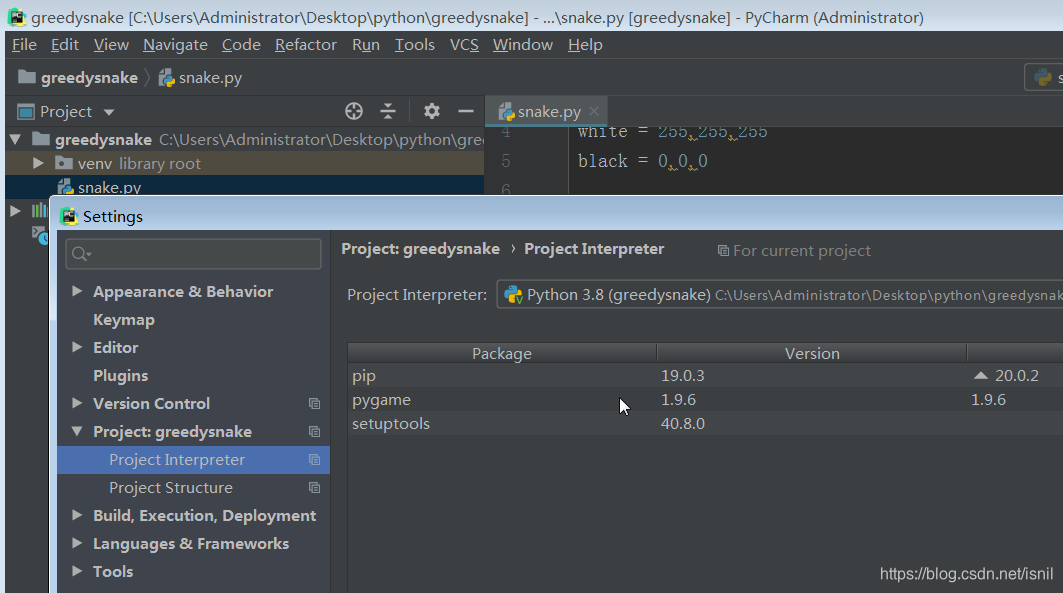Expand the venv library root folder
This screenshot has width=1063, height=593.
click(x=38, y=163)
